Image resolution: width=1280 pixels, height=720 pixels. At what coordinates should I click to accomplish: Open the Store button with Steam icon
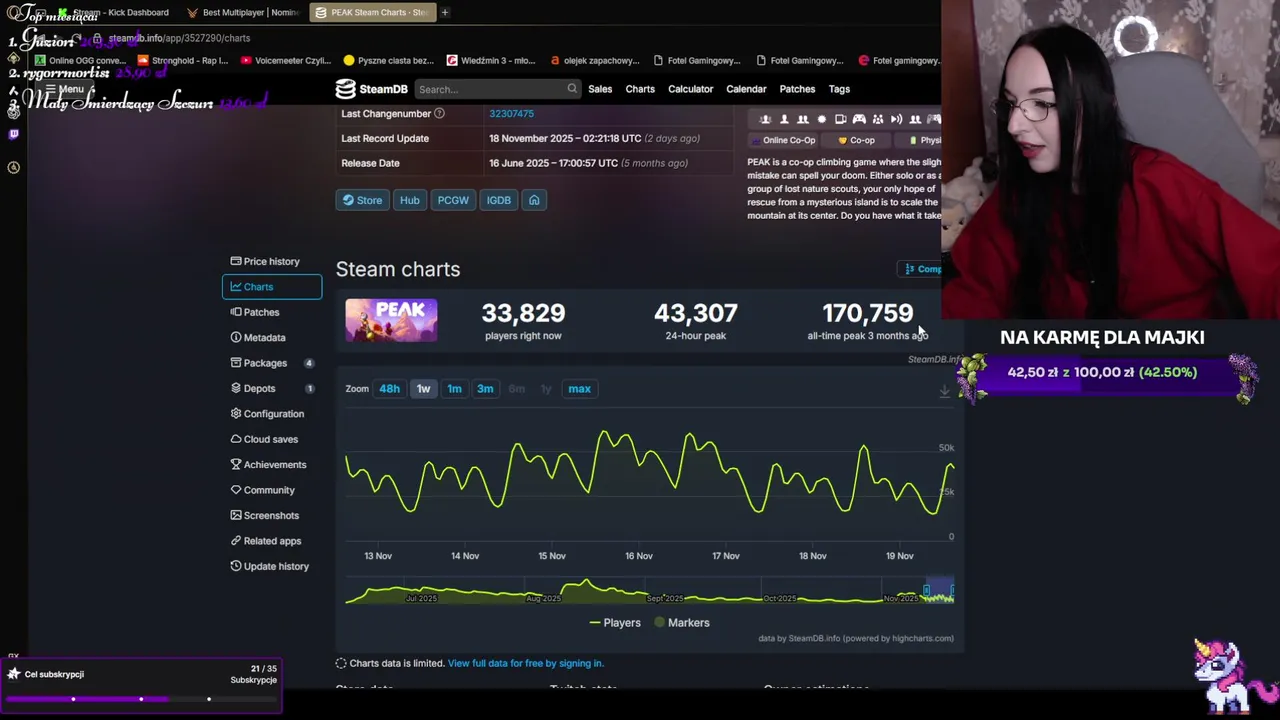(362, 200)
